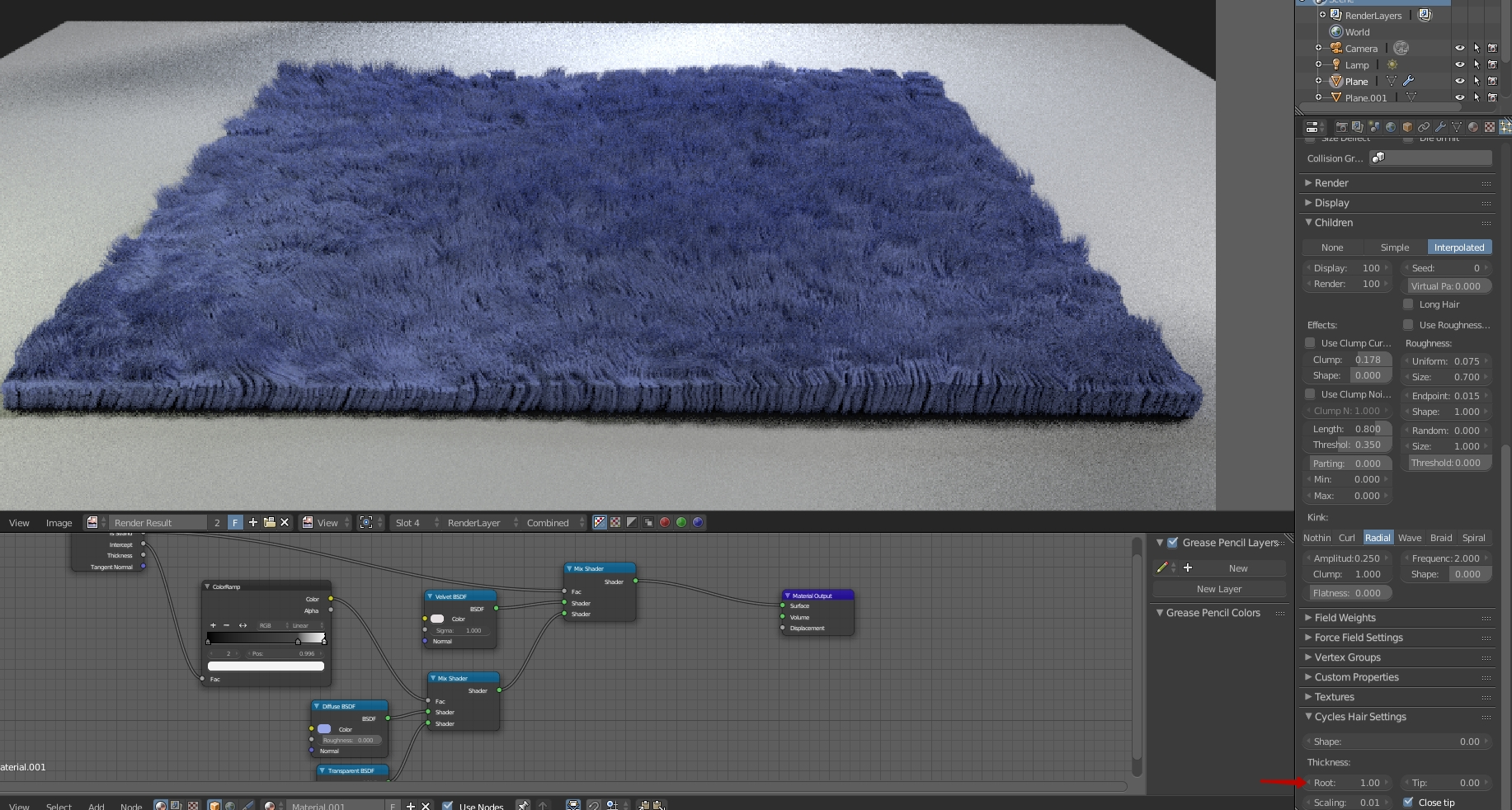Screen dimensions: 1512x810
Task: Toggle Camera visibility eye in outliner
Action: tap(1459, 48)
